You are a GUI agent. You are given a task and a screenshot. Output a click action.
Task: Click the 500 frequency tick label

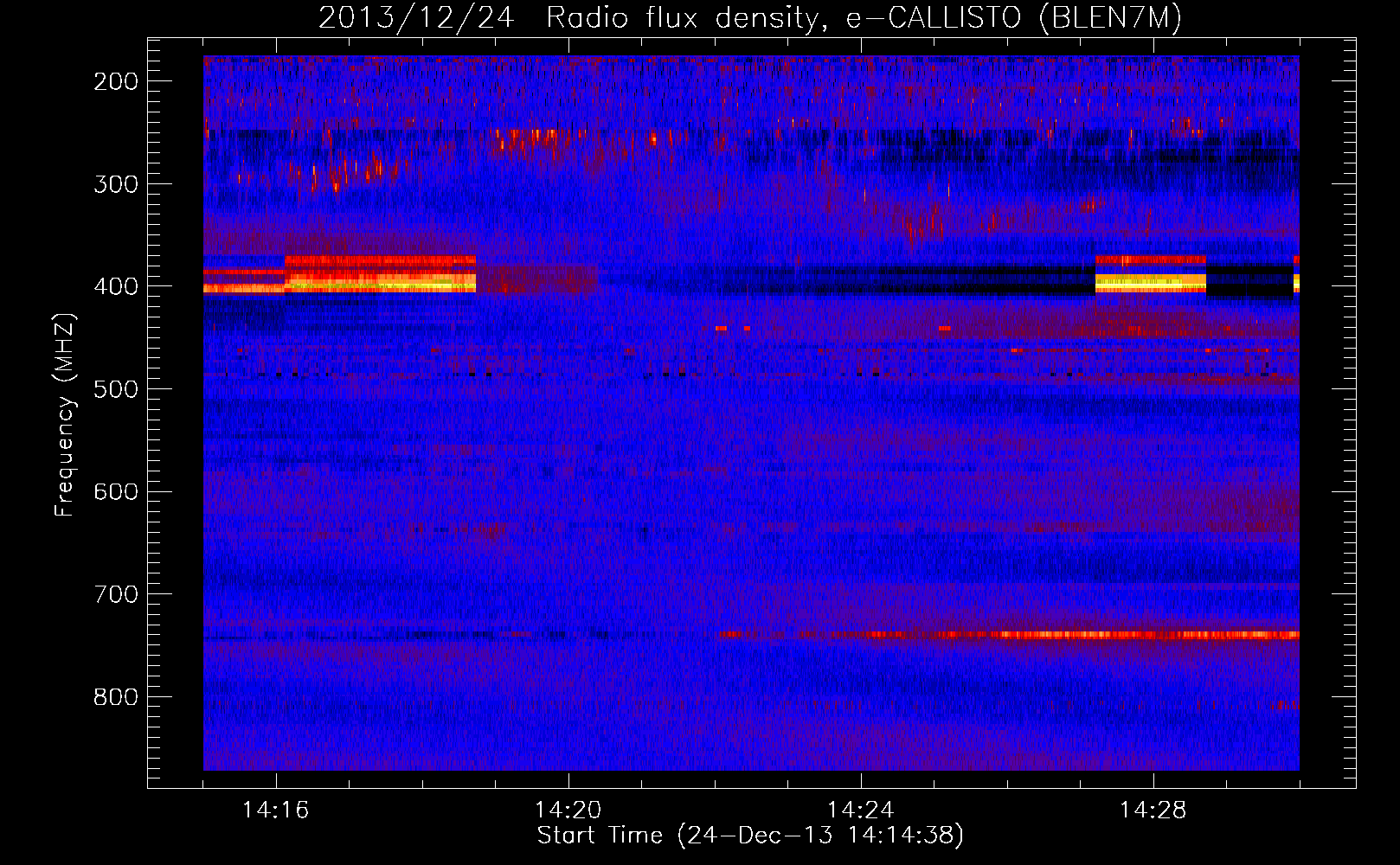116,389
